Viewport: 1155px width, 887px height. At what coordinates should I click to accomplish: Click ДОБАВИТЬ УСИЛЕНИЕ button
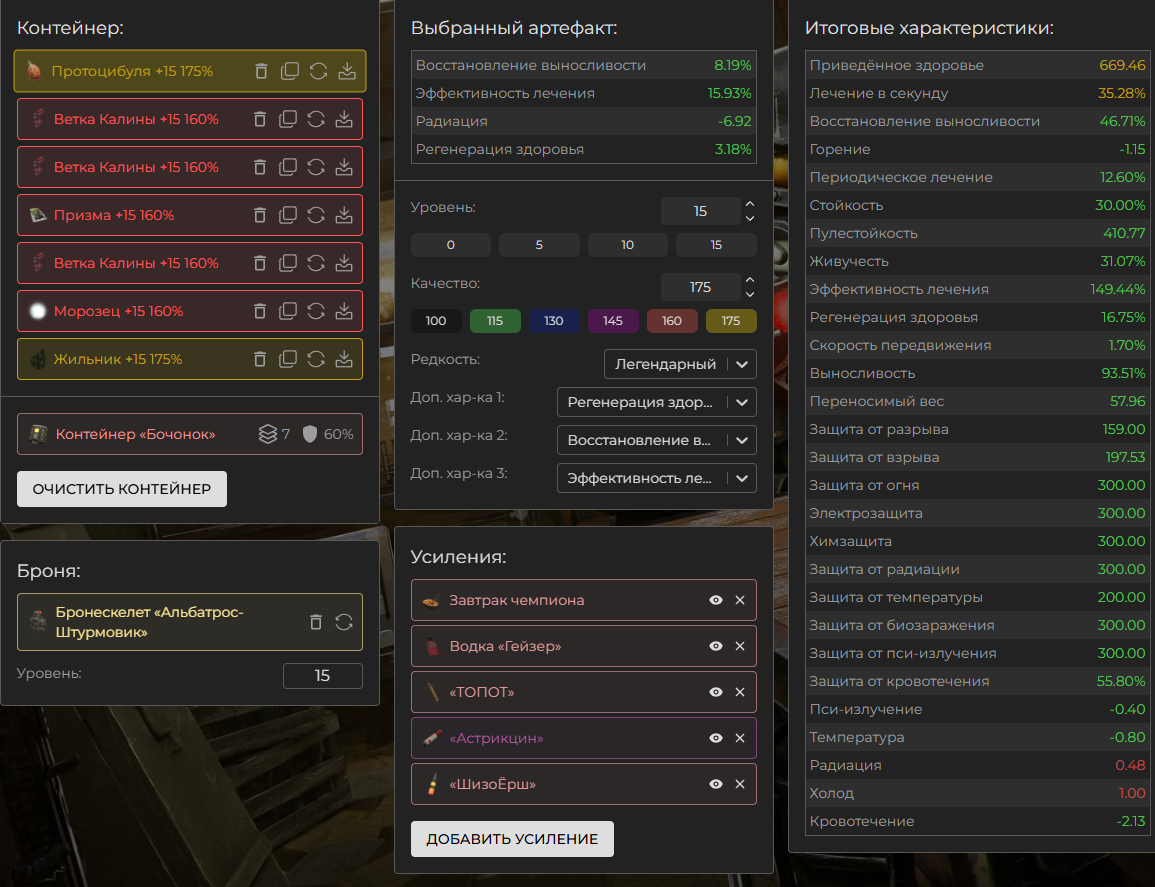[x=512, y=839]
